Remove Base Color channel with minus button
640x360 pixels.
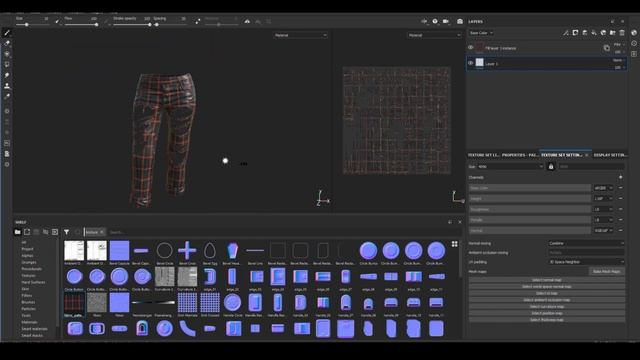pyautogui.click(x=620, y=188)
